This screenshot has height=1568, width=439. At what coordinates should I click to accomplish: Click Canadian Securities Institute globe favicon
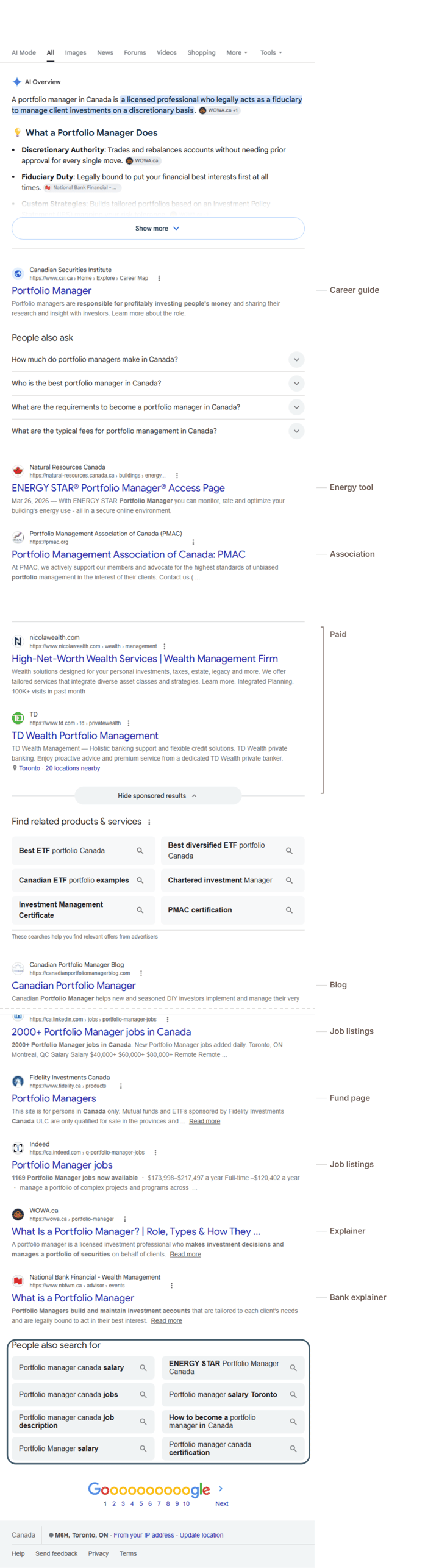[x=18, y=274]
